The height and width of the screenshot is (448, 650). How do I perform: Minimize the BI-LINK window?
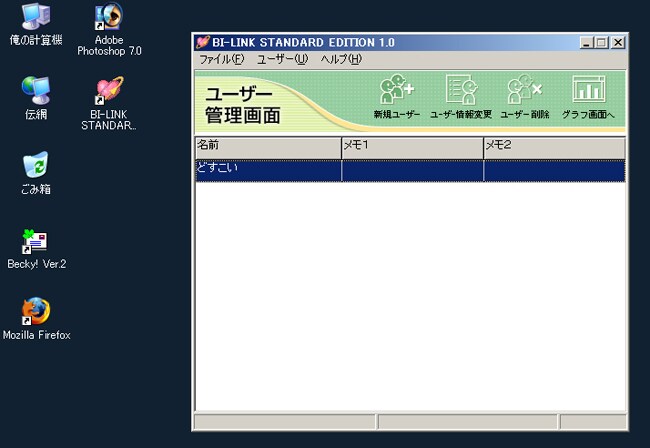(x=586, y=43)
